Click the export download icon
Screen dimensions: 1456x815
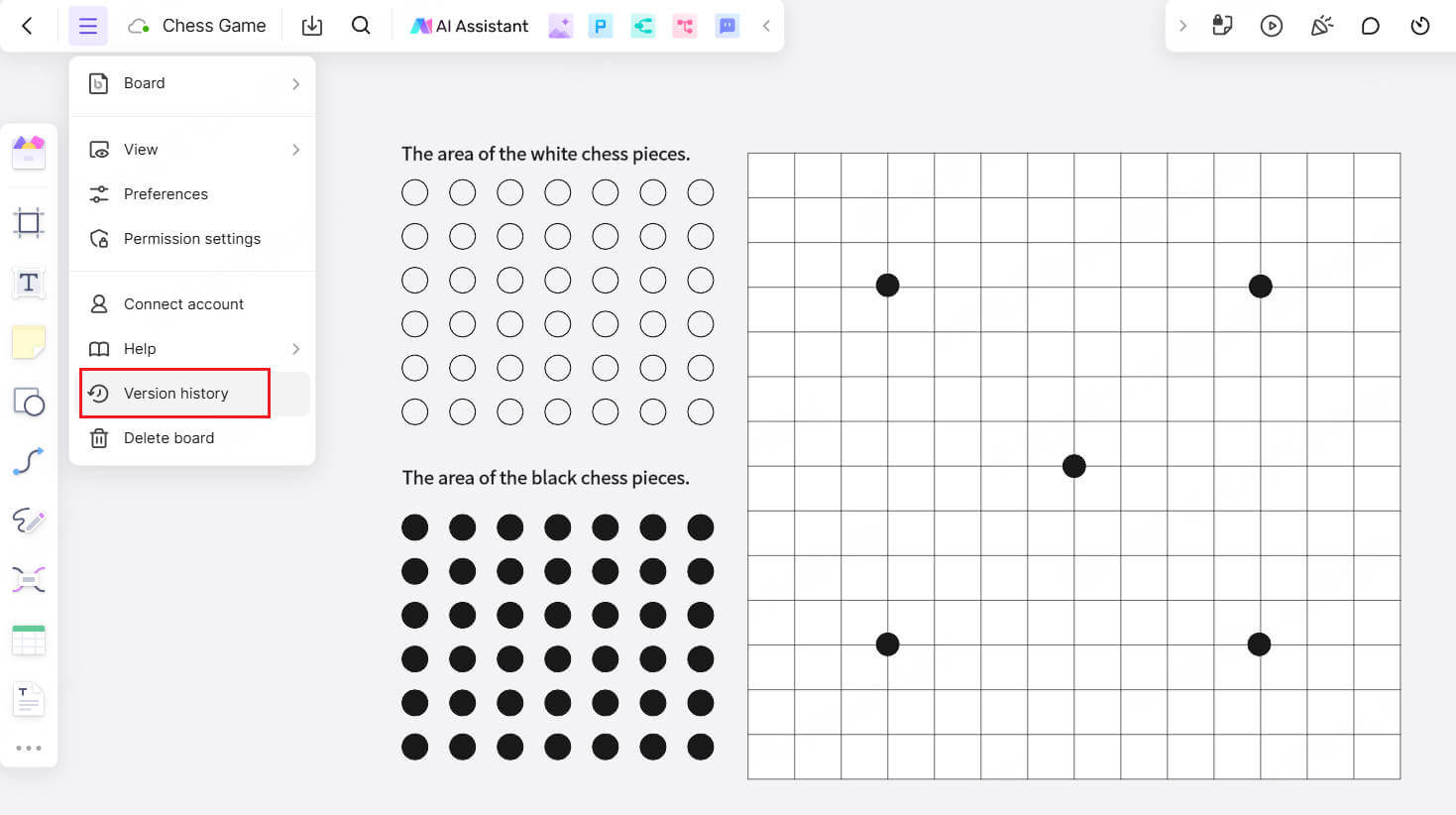coord(312,26)
